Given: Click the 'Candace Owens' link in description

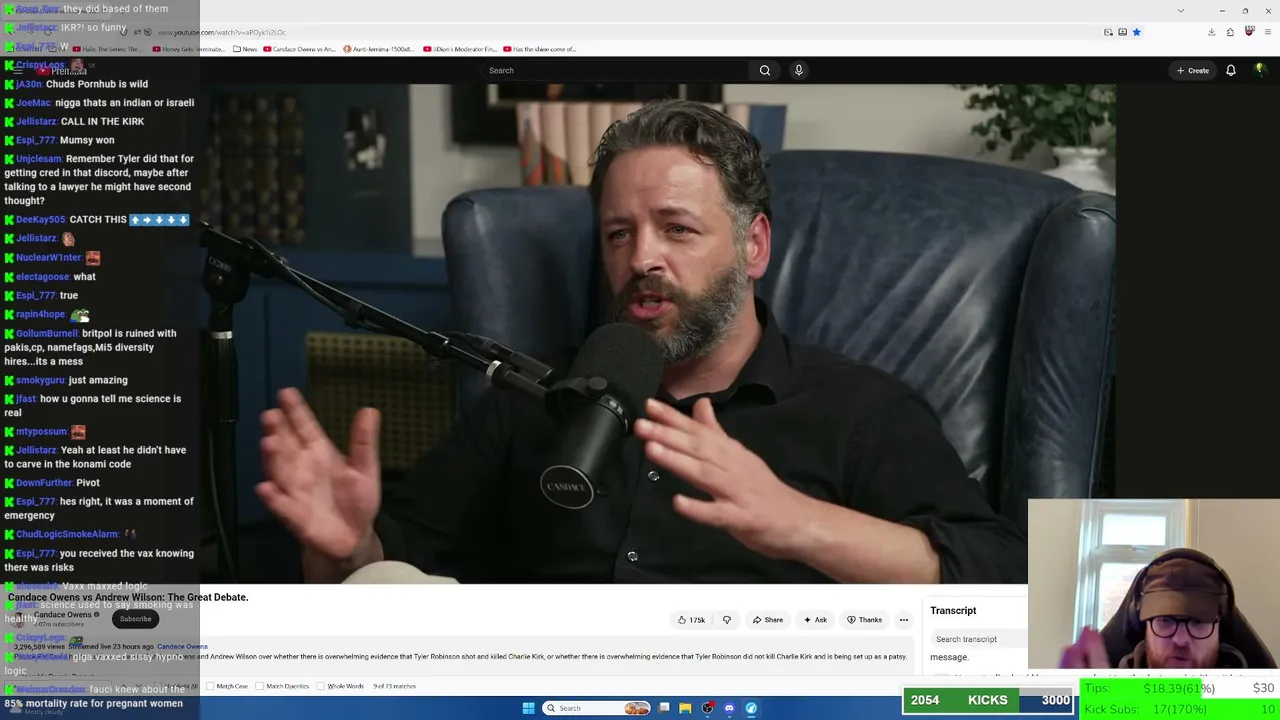Looking at the screenshot, I should 182,647.
